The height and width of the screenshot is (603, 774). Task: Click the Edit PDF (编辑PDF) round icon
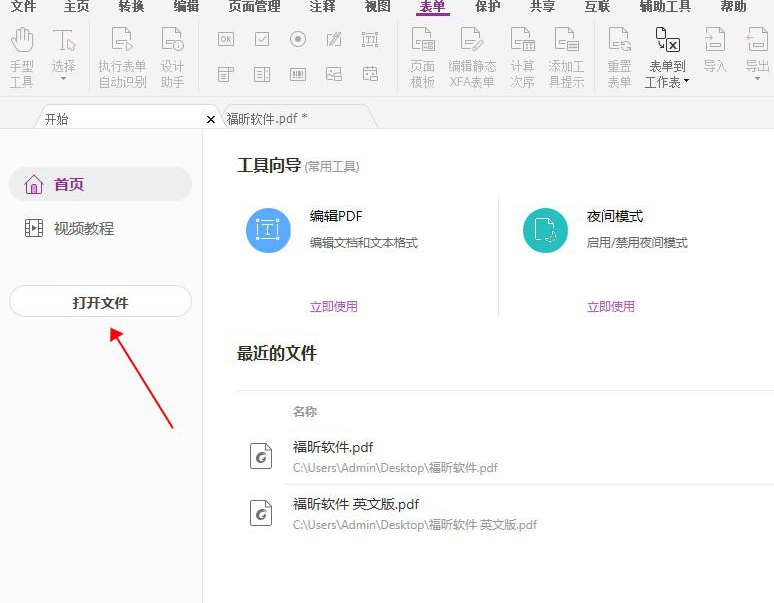[268, 231]
